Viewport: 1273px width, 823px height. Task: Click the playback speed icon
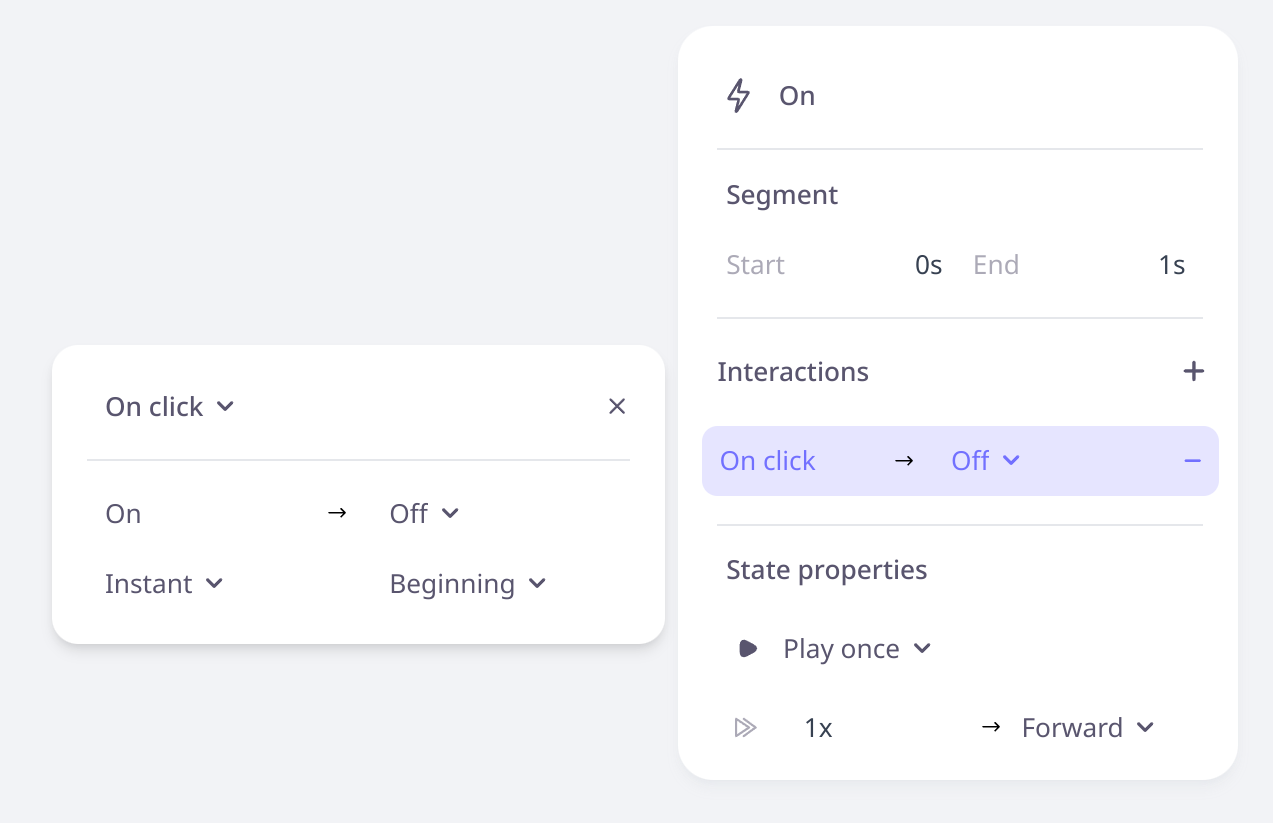(745, 728)
